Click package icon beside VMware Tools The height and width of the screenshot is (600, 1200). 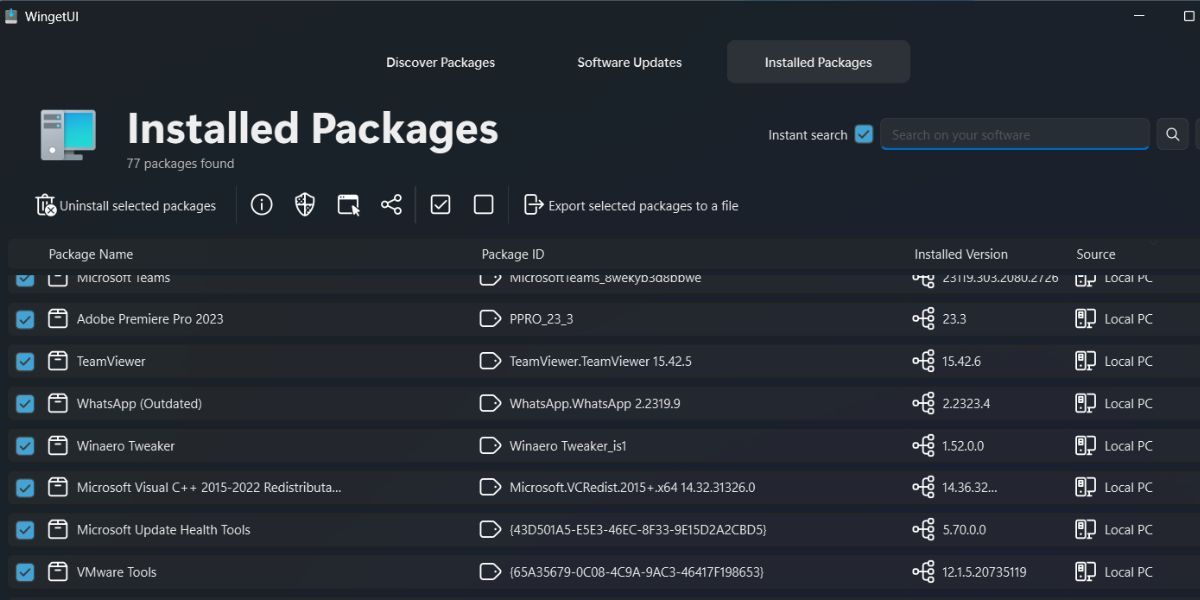(x=57, y=572)
